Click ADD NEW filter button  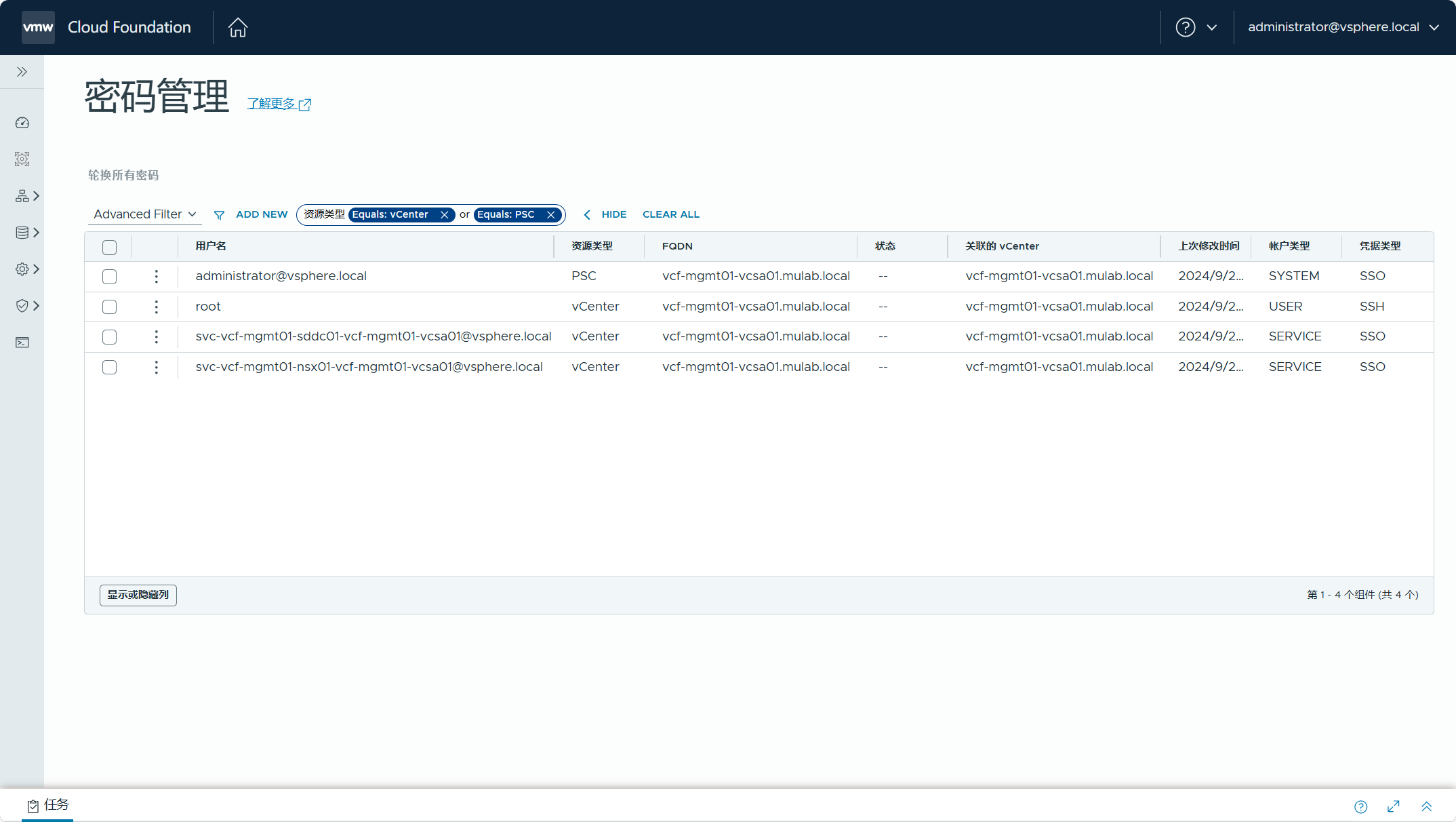point(262,214)
